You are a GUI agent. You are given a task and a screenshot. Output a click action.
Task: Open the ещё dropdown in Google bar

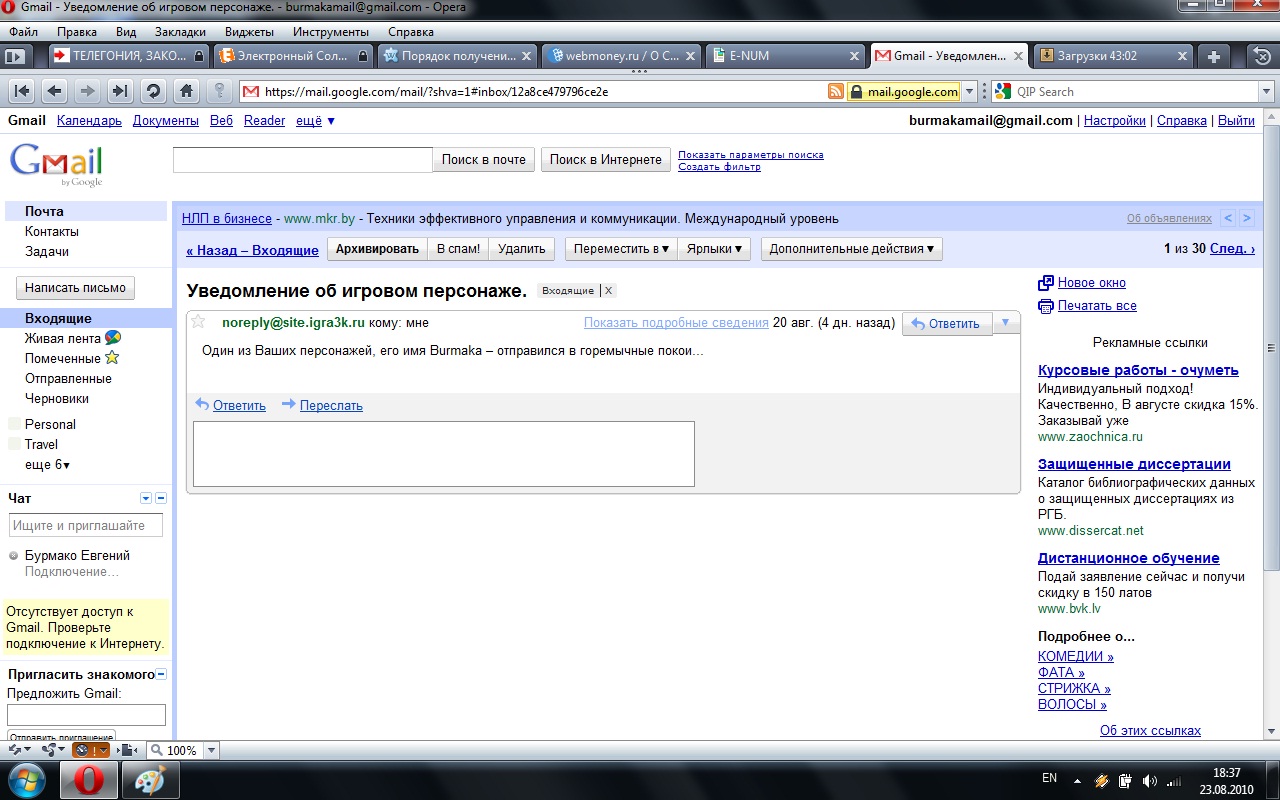tap(315, 121)
